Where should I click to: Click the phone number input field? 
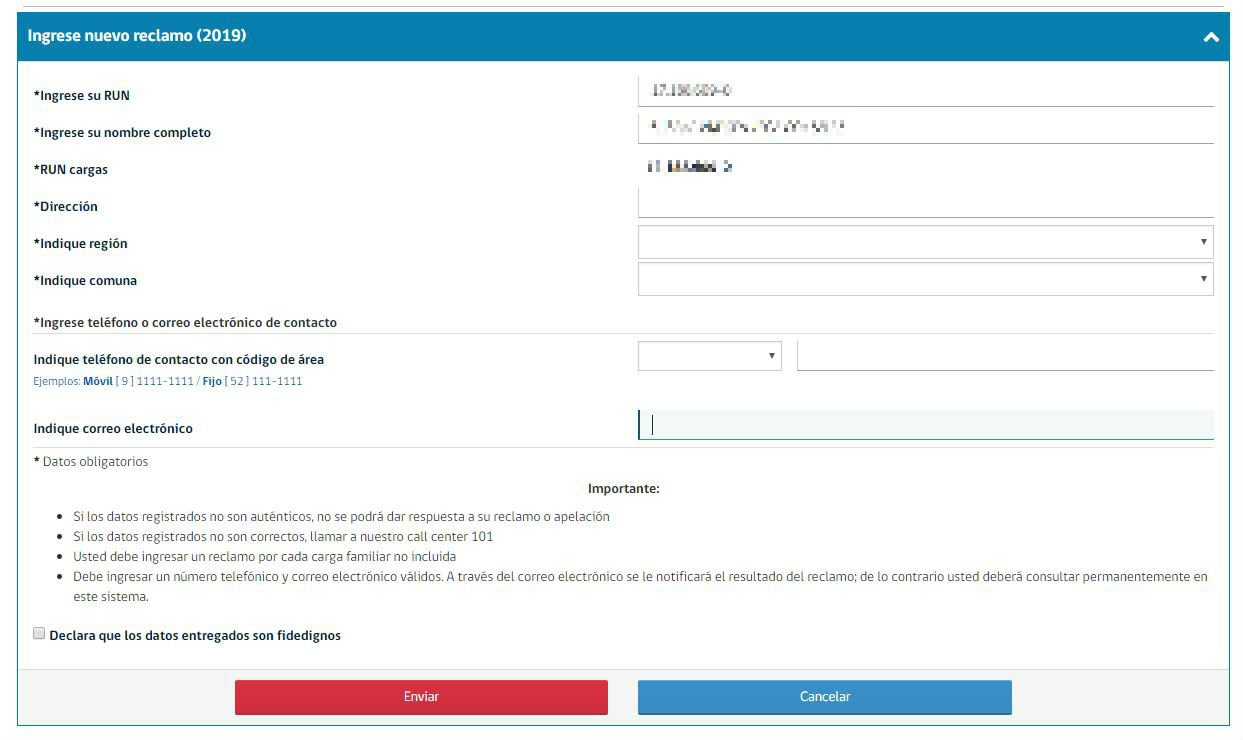click(x=1004, y=356)
